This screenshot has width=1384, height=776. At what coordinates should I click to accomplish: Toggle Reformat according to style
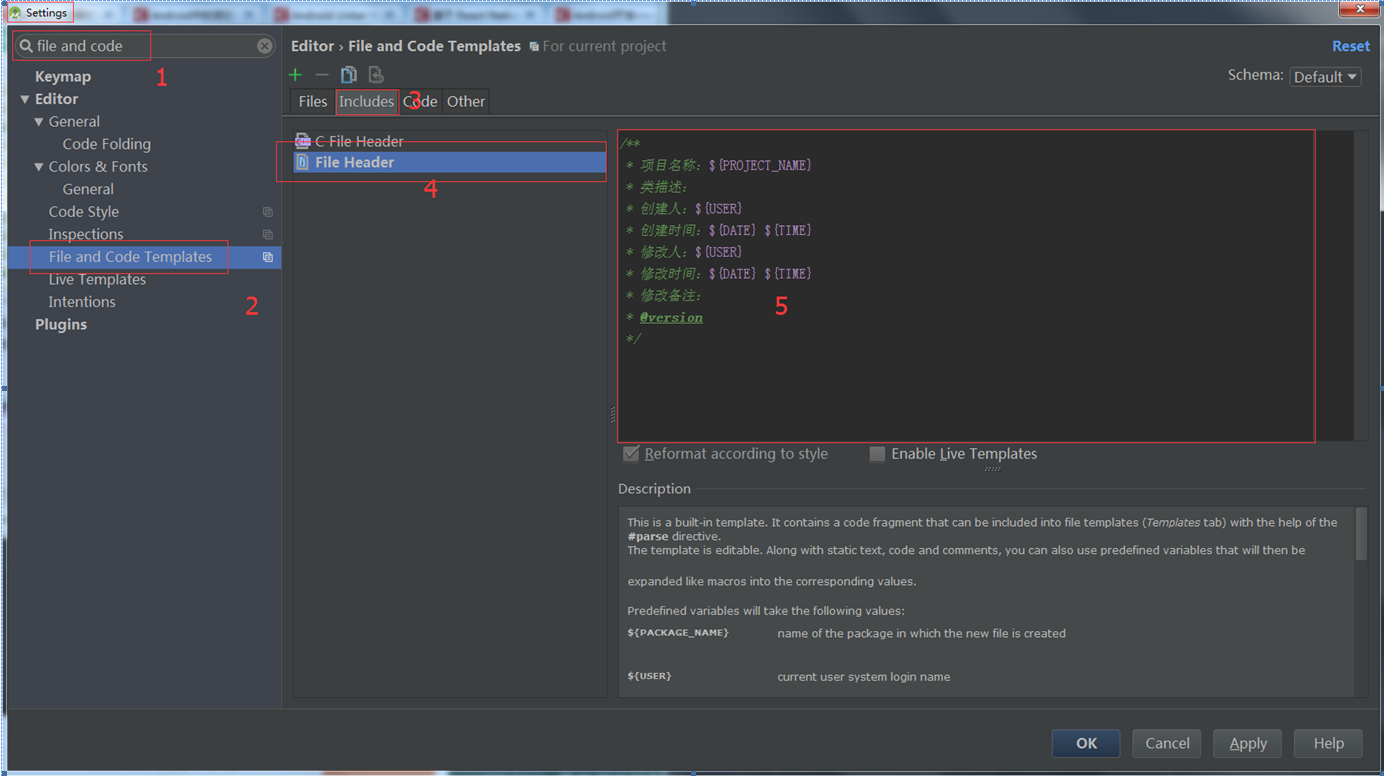coord(631,453)
